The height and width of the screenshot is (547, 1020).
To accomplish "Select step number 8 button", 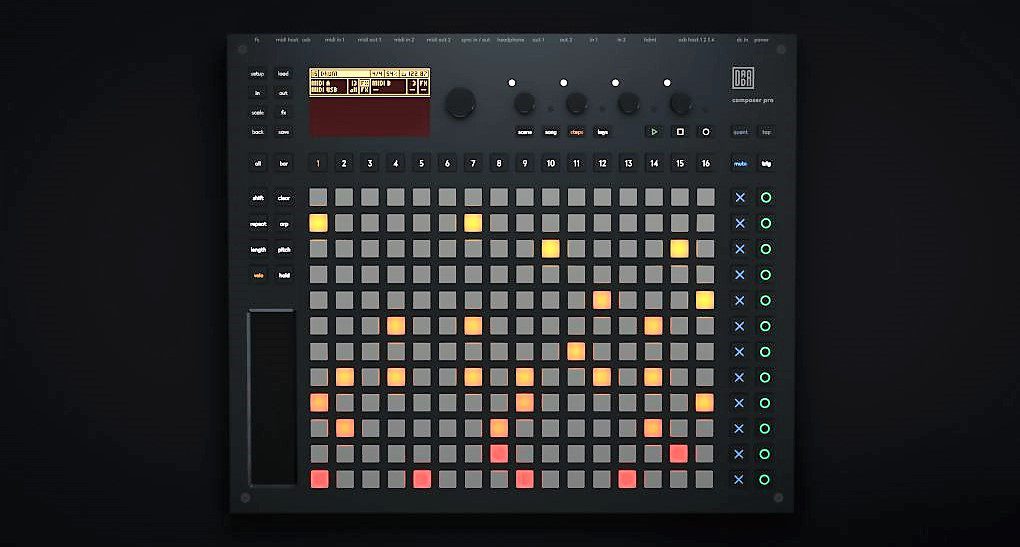I will point(499,164).
